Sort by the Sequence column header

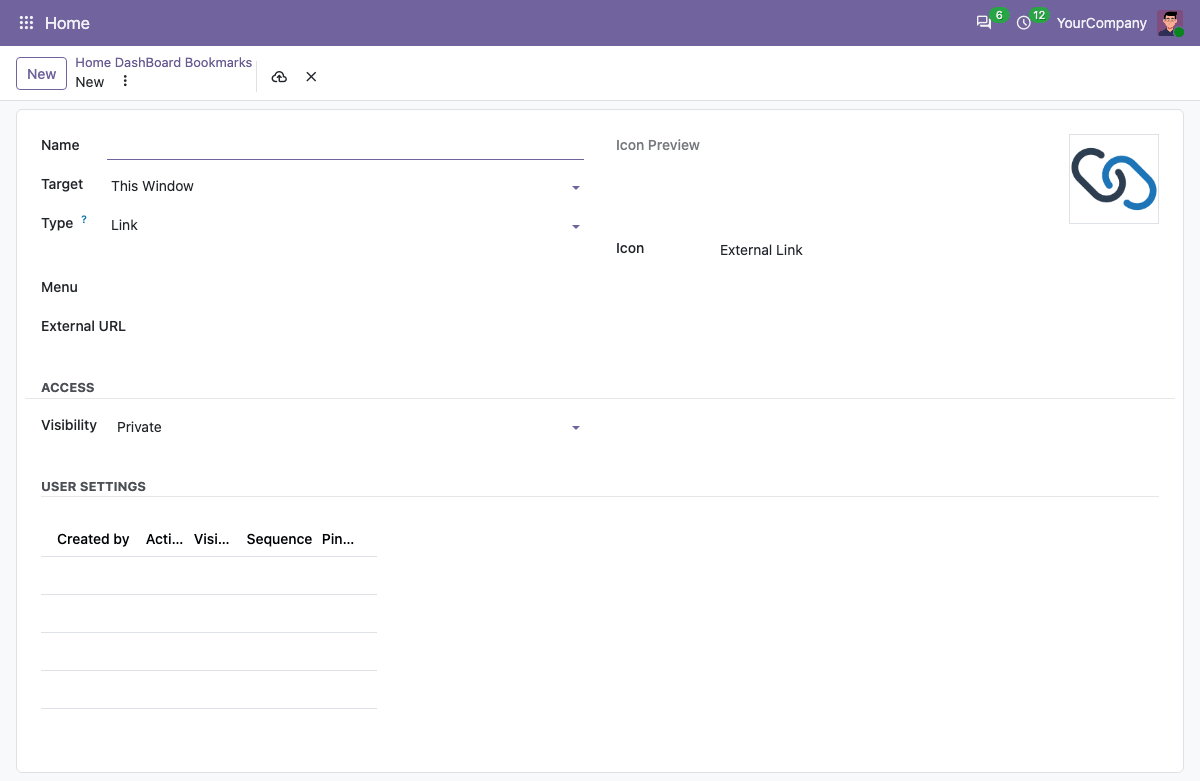279,539
